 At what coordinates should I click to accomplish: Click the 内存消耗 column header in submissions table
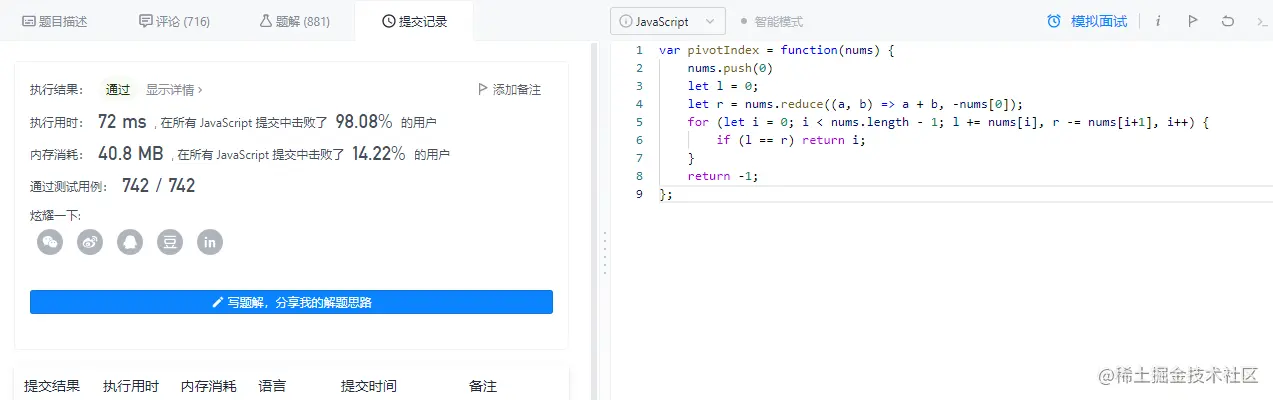point(208,386)
